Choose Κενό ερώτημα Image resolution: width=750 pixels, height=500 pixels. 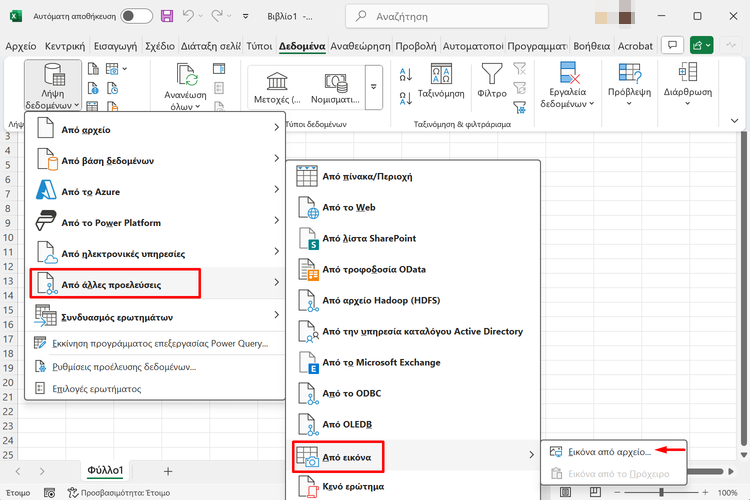(413, 487)
